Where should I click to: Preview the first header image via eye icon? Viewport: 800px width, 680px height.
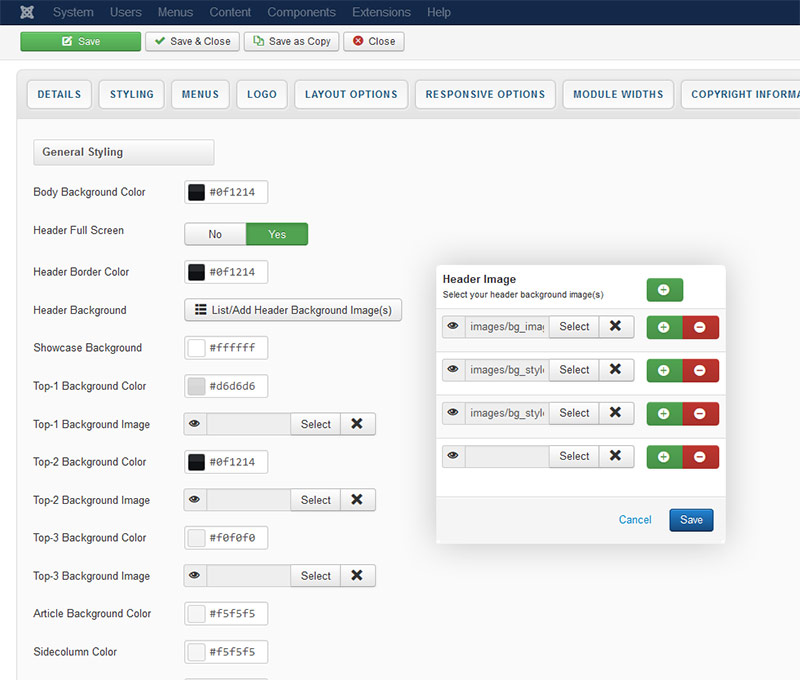click(x=453, y=327)
